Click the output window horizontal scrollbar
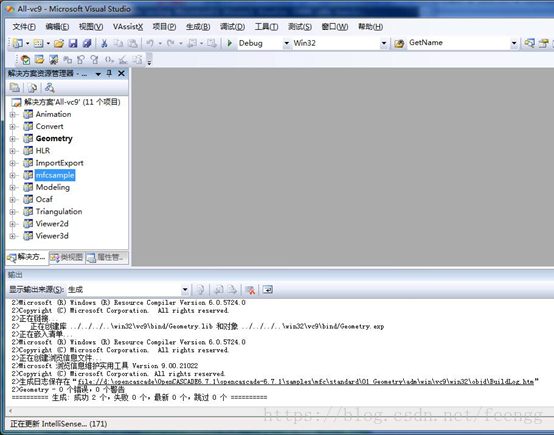Image resolution: width=554 pixels, height=435 pixels. (x=279, y=411)
